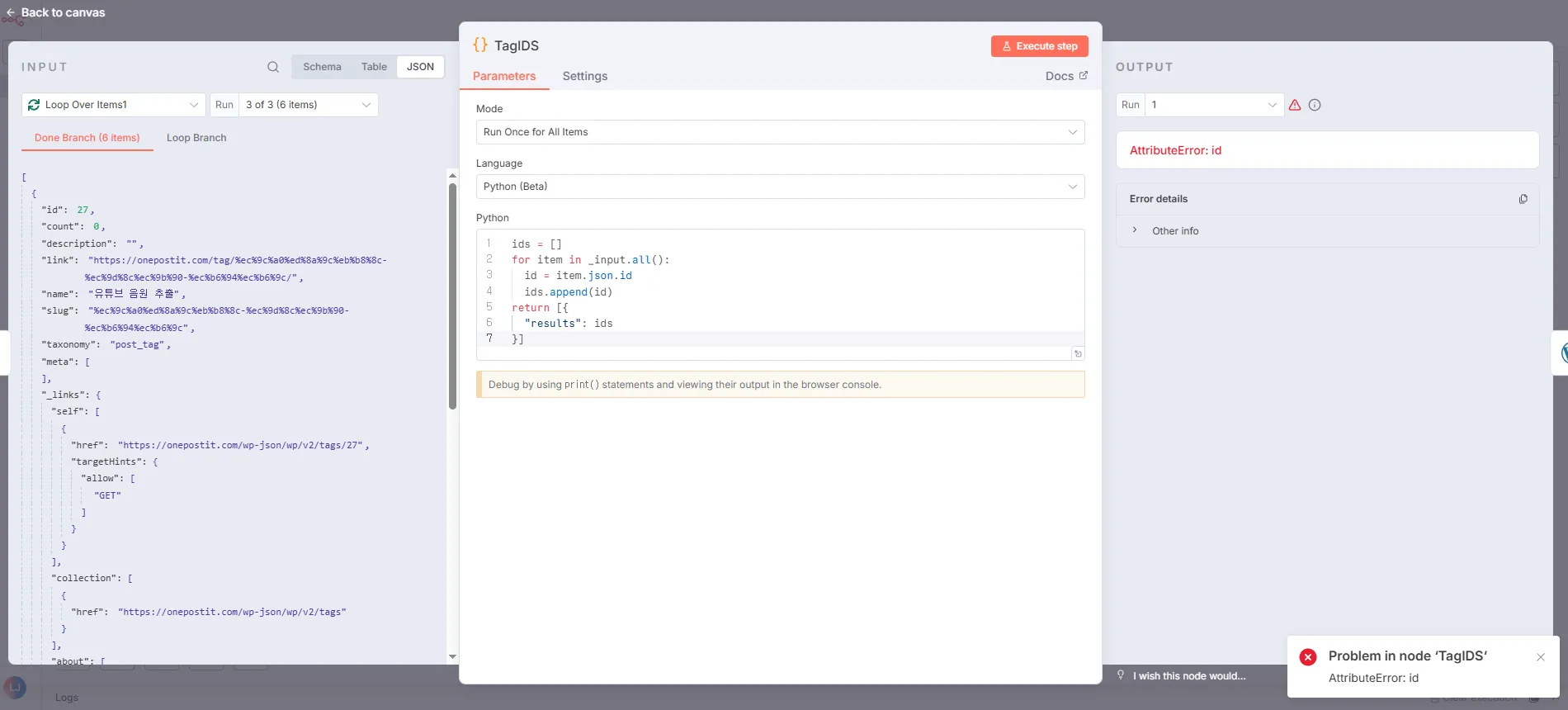The image size is (1568, 710).
Task: Click the Error details heading
Action: [x=1159, y=199]
